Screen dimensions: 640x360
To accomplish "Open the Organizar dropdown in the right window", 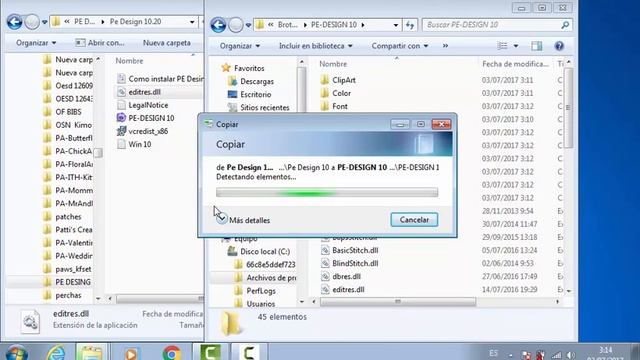I will pyautogui.click(x=240, y=46).
